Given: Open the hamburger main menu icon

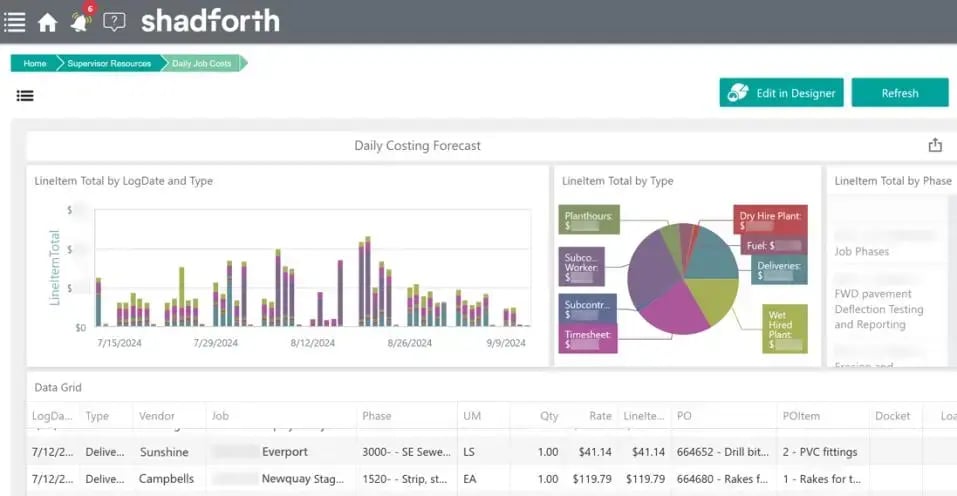Looking at the screenshot, I should [x=15, y=22].
